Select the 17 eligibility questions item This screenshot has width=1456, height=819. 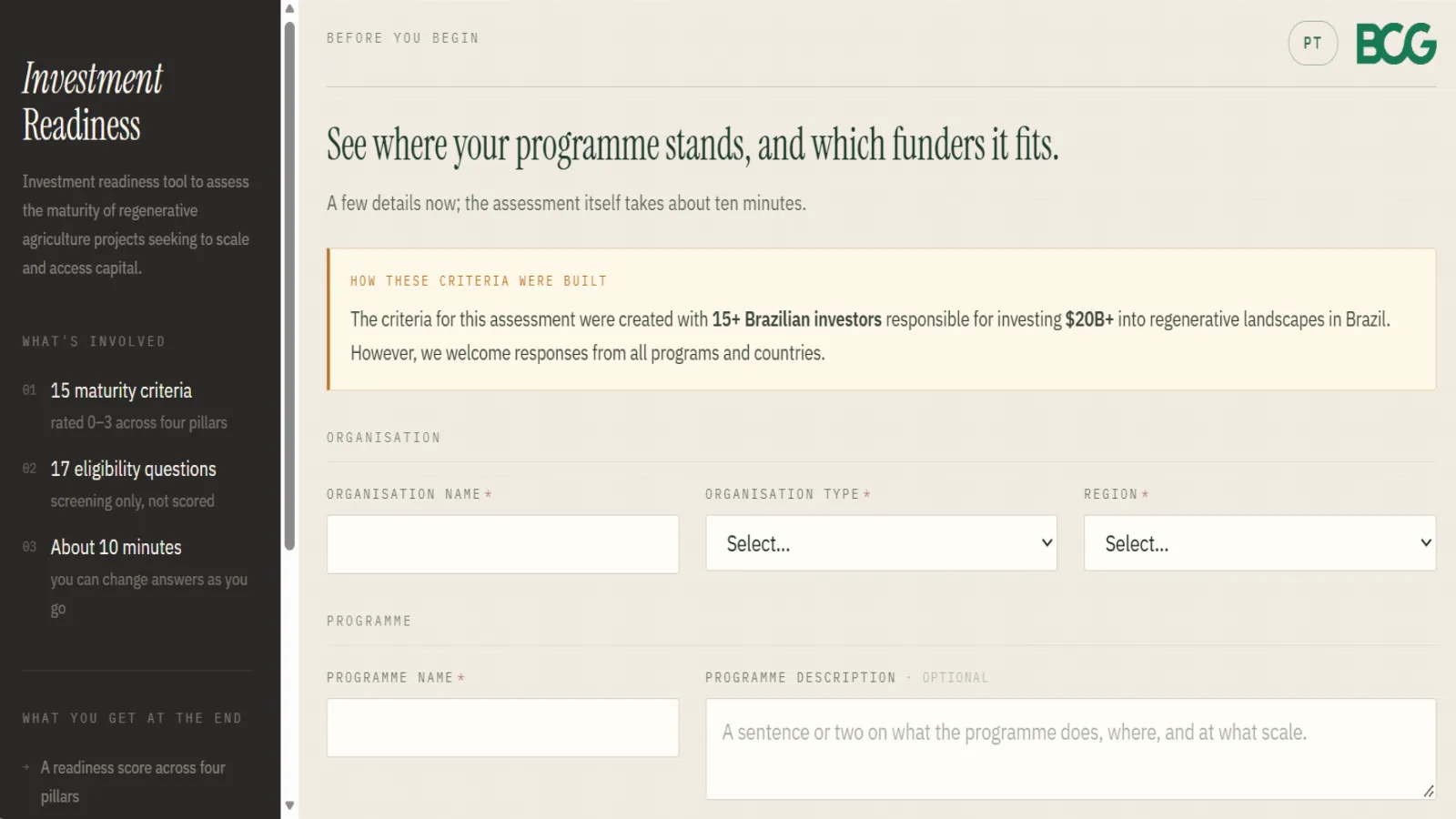133,469
